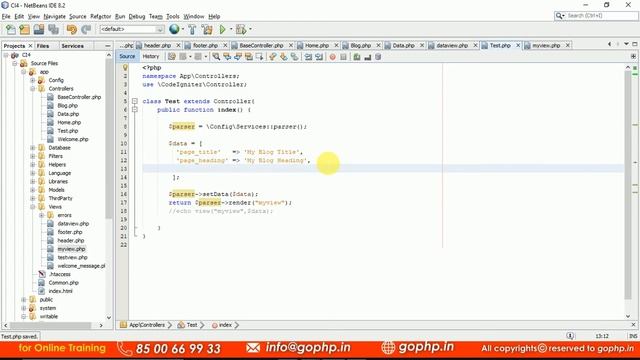Open the File menu
640x360 pixels.
(x=6, y=16)
